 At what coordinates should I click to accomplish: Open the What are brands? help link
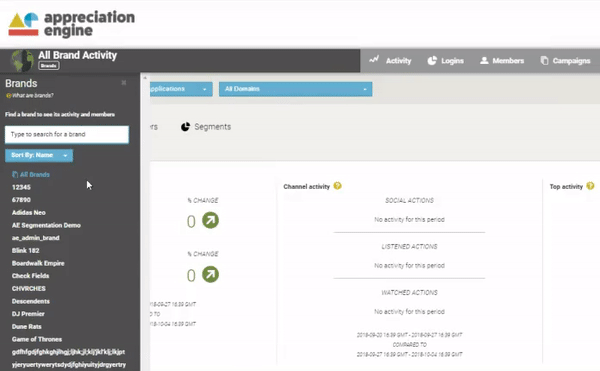coord(29,96)
